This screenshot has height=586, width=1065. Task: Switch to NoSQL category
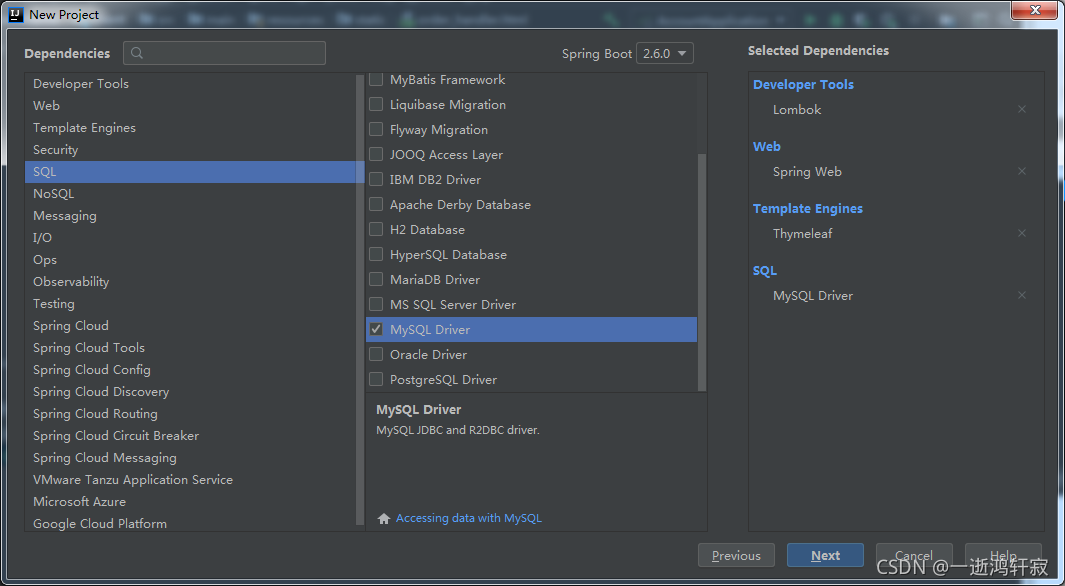point(191,194)
